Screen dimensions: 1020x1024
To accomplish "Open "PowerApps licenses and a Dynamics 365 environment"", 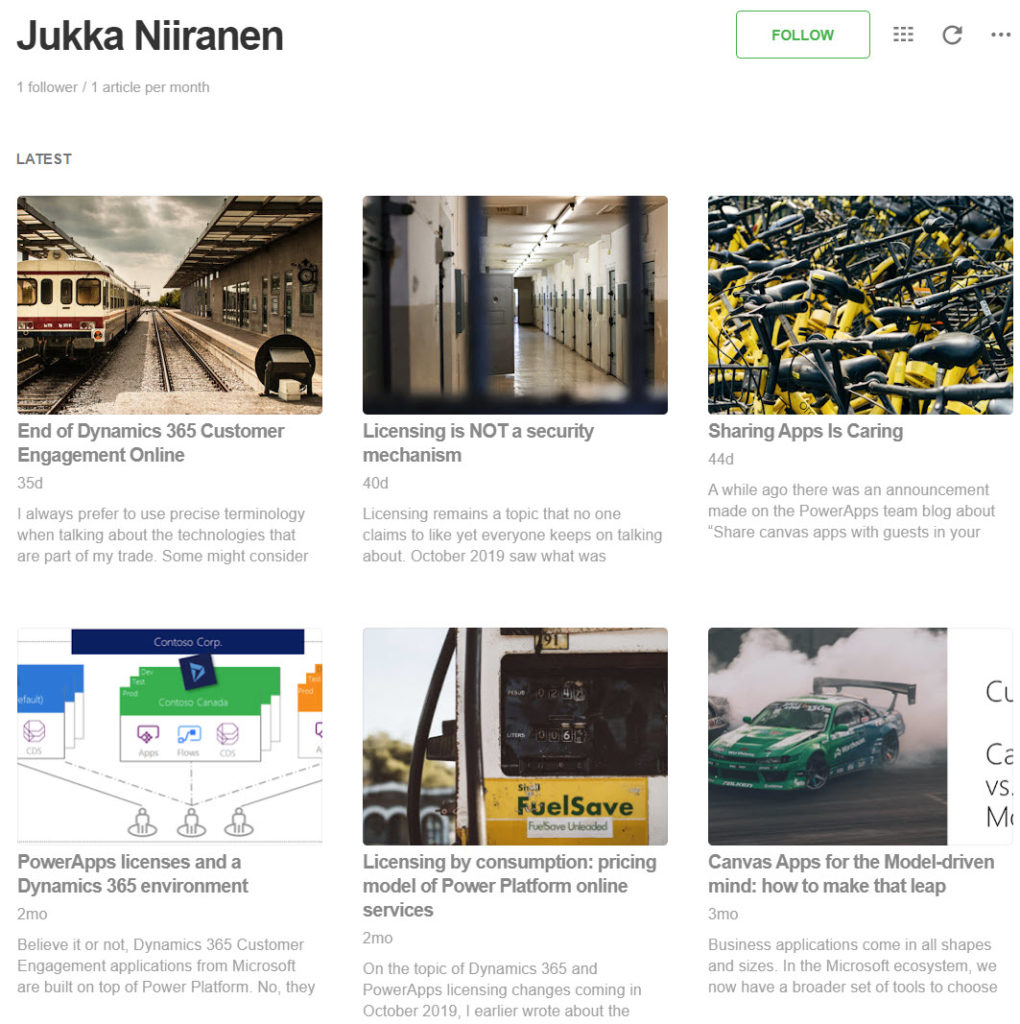I will 133,874.
